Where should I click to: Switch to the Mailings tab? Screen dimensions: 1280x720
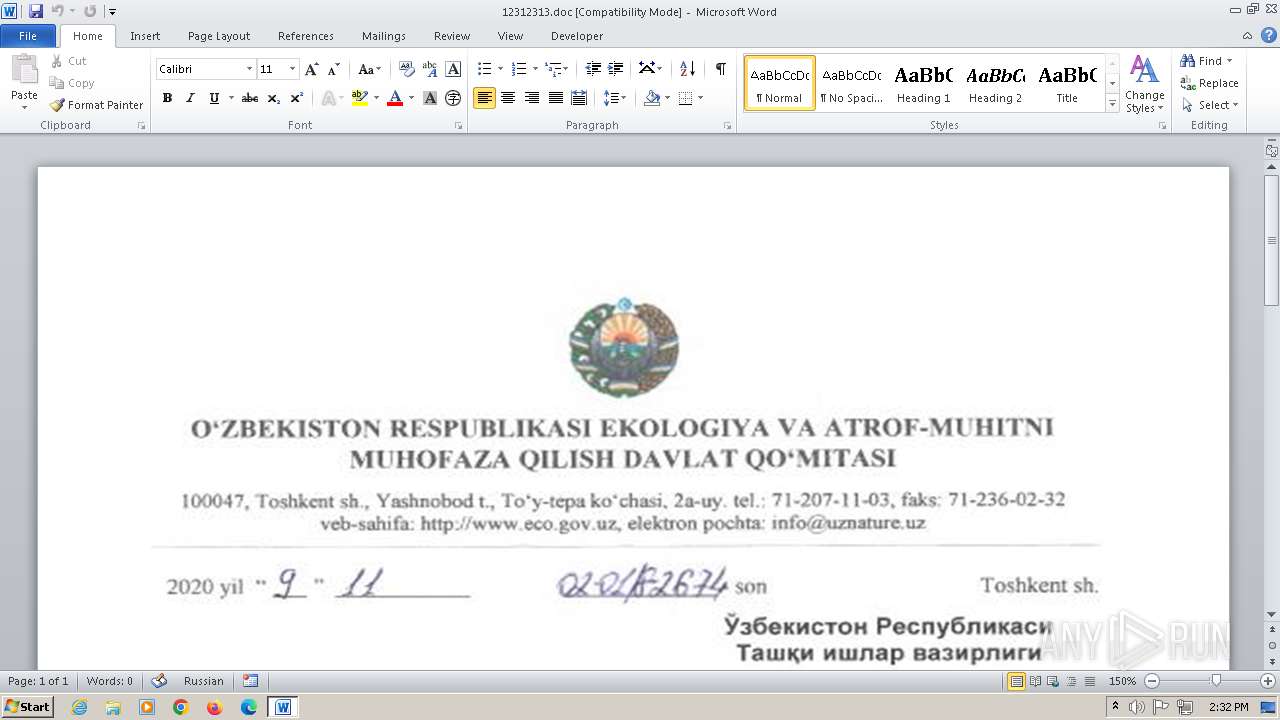pyautogui.click(x=384, y=36)
